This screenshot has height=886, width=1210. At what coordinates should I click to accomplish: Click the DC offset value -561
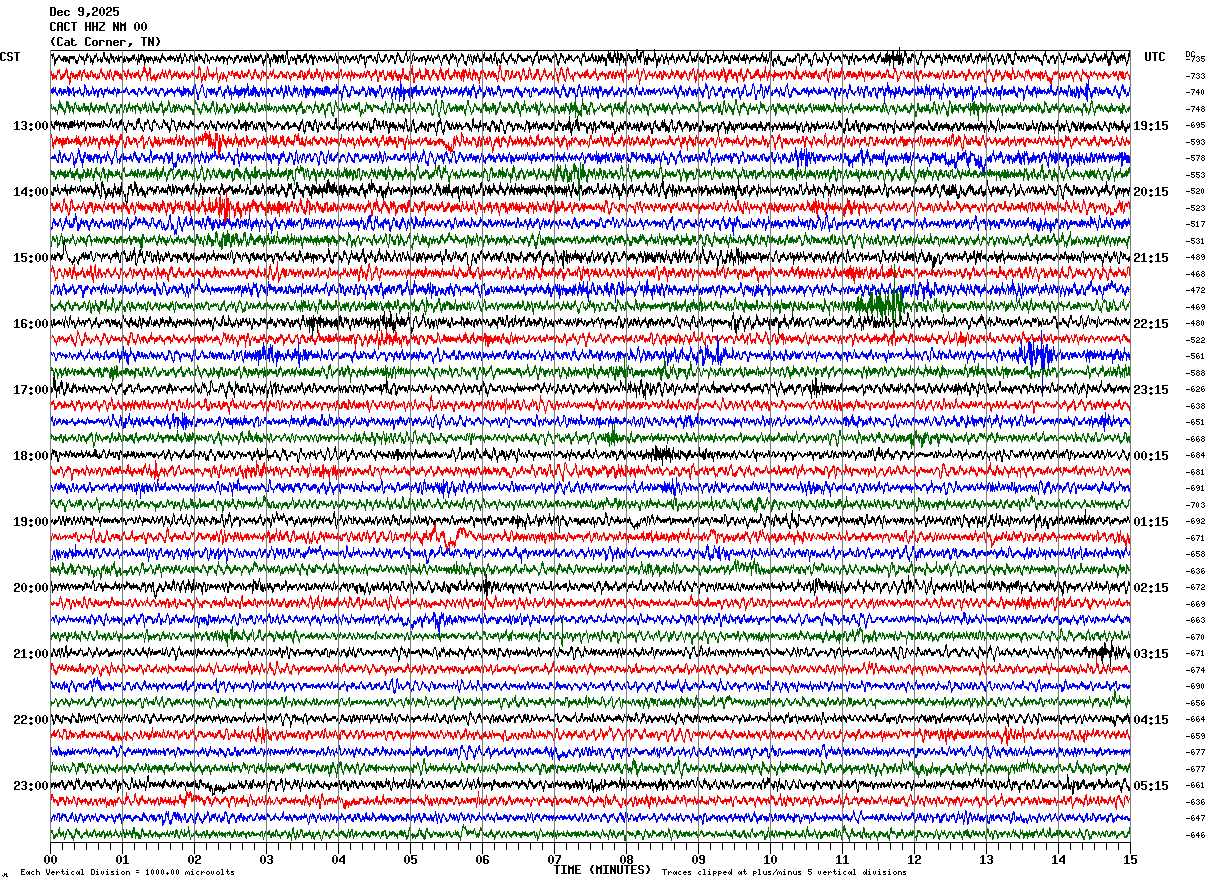pyautogui.click(x=1195, y=356)
